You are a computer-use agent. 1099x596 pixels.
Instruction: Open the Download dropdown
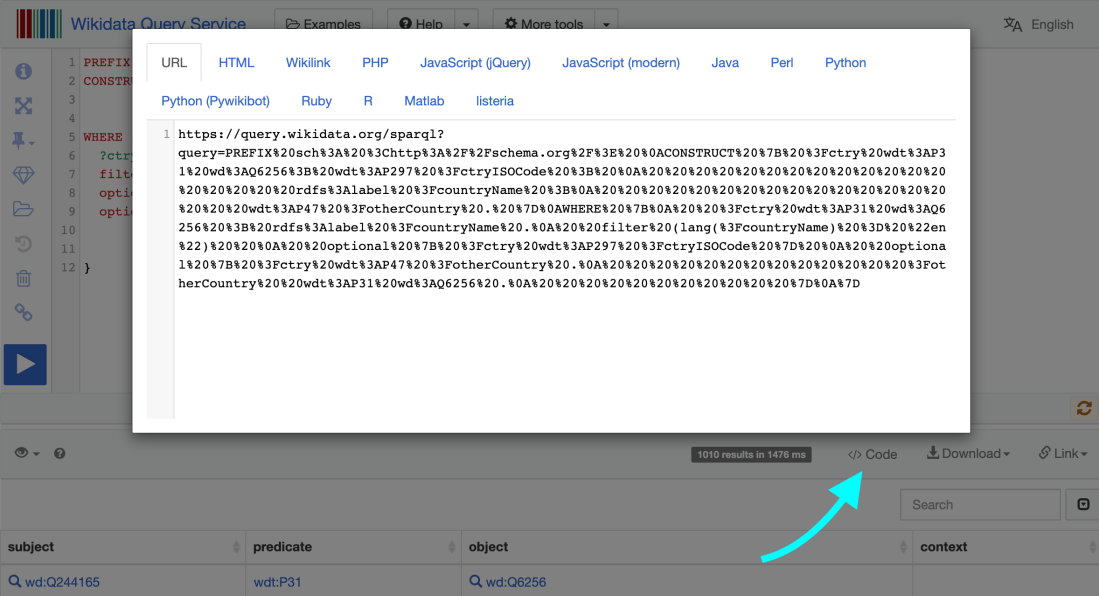pyautogui.click(x=967, y=453)
